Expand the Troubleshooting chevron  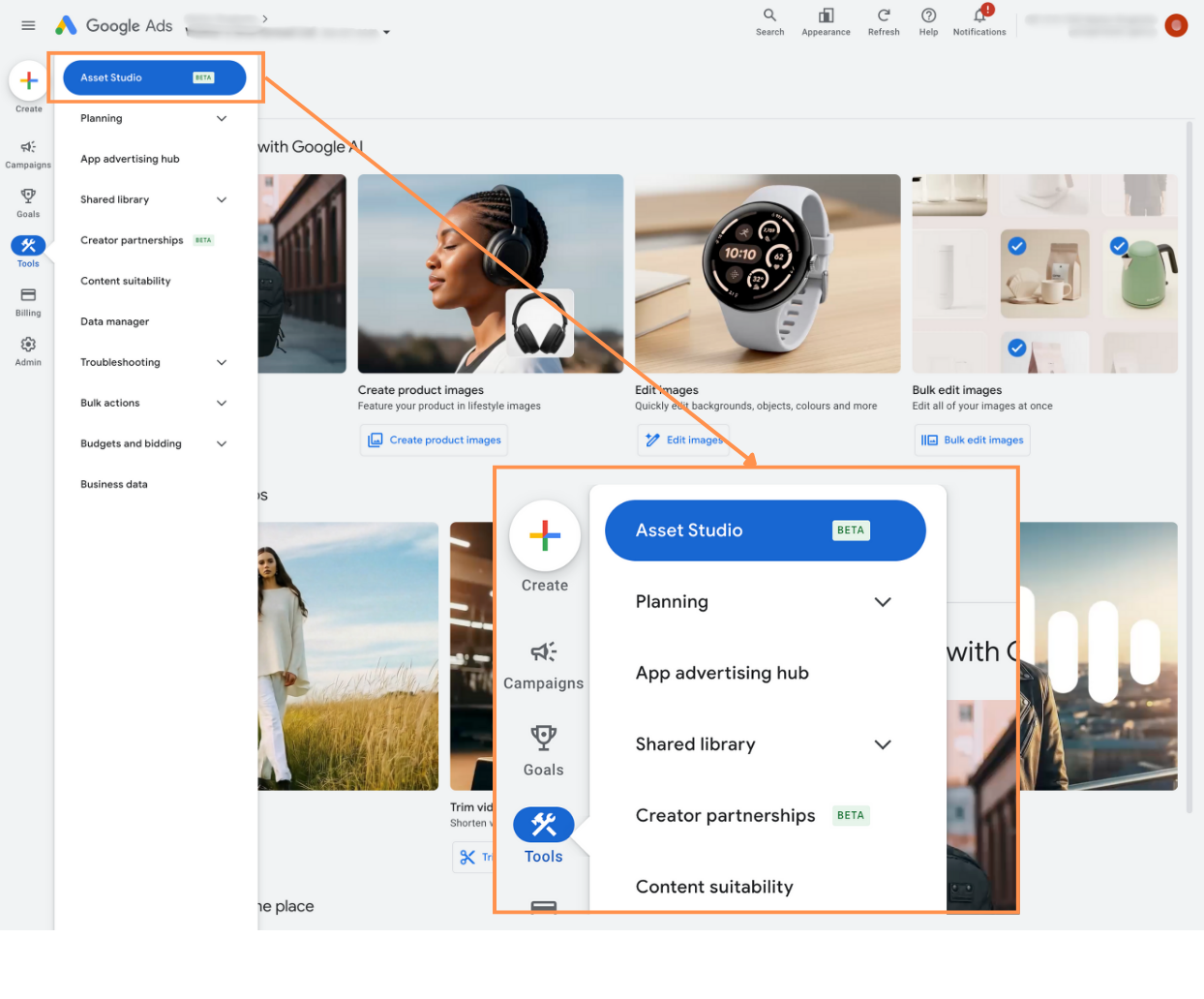click(222, 362)
